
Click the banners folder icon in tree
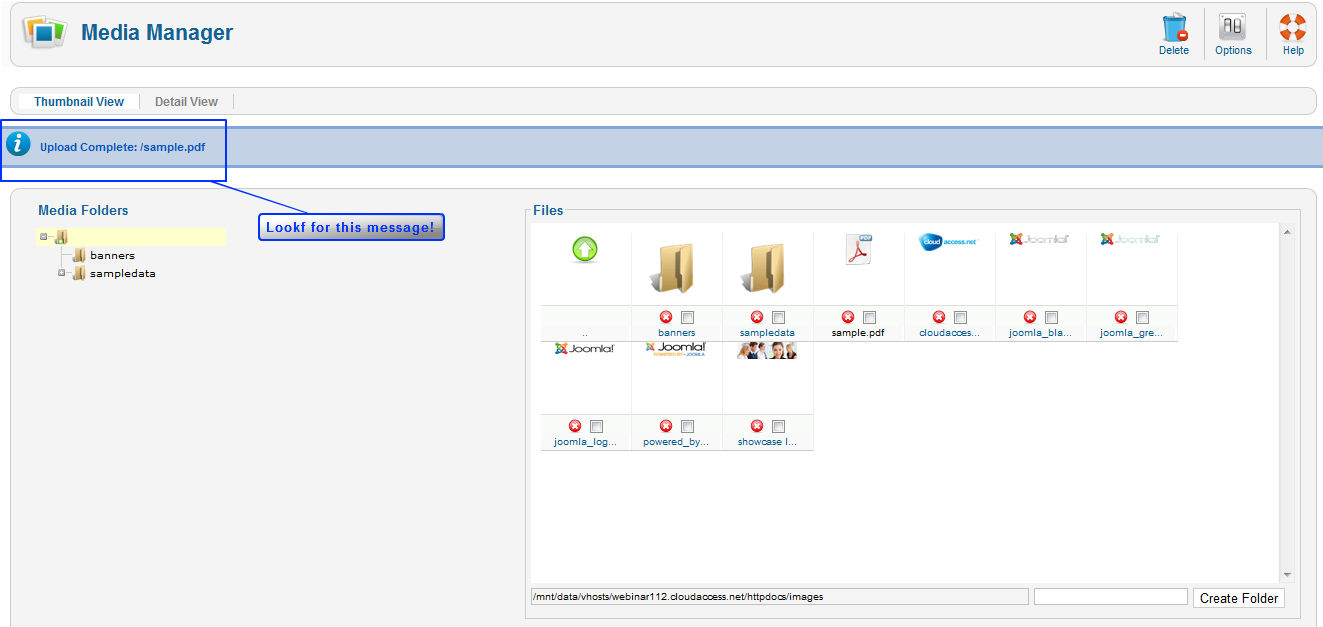[x=79, y=255]
